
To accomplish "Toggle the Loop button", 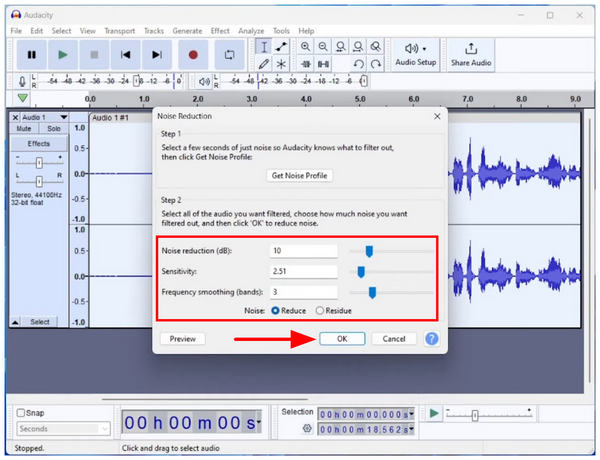I will point(230,55).
